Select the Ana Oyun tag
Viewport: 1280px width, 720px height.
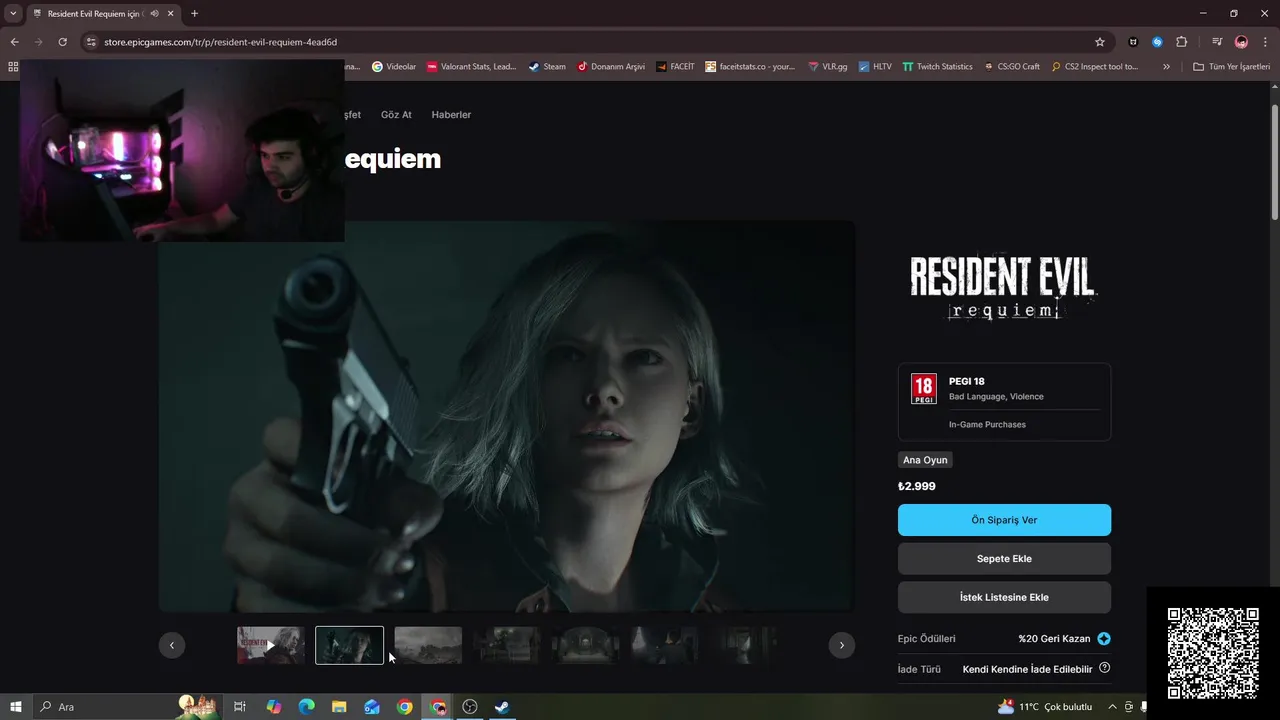[925, 460]
